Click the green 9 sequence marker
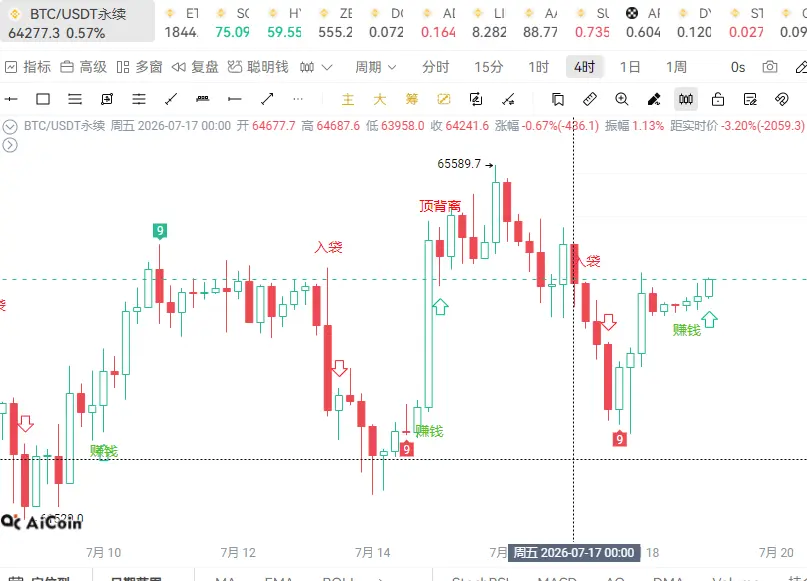 tap(160, 231)
